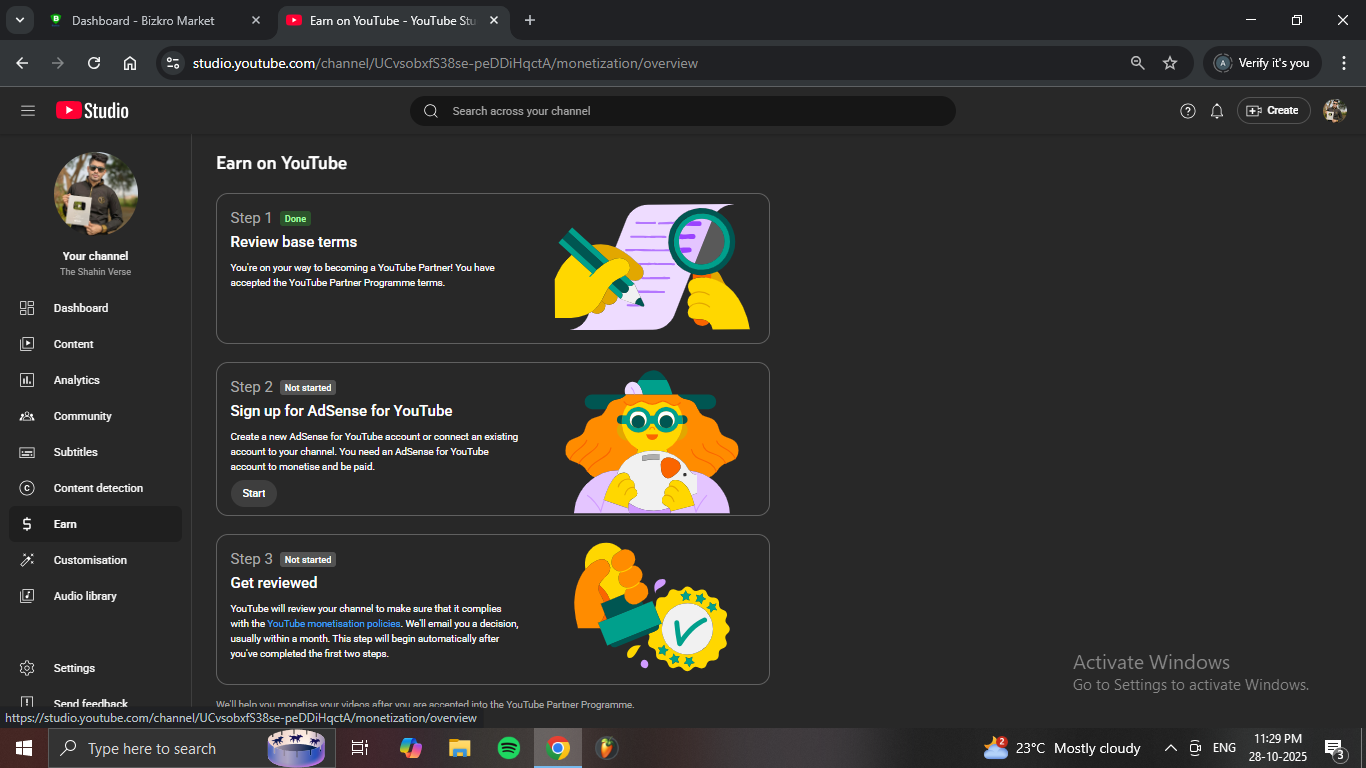This screenshot has height=768, width=1366.
Task: Click the Start button for AdSense
Action: 254,493
